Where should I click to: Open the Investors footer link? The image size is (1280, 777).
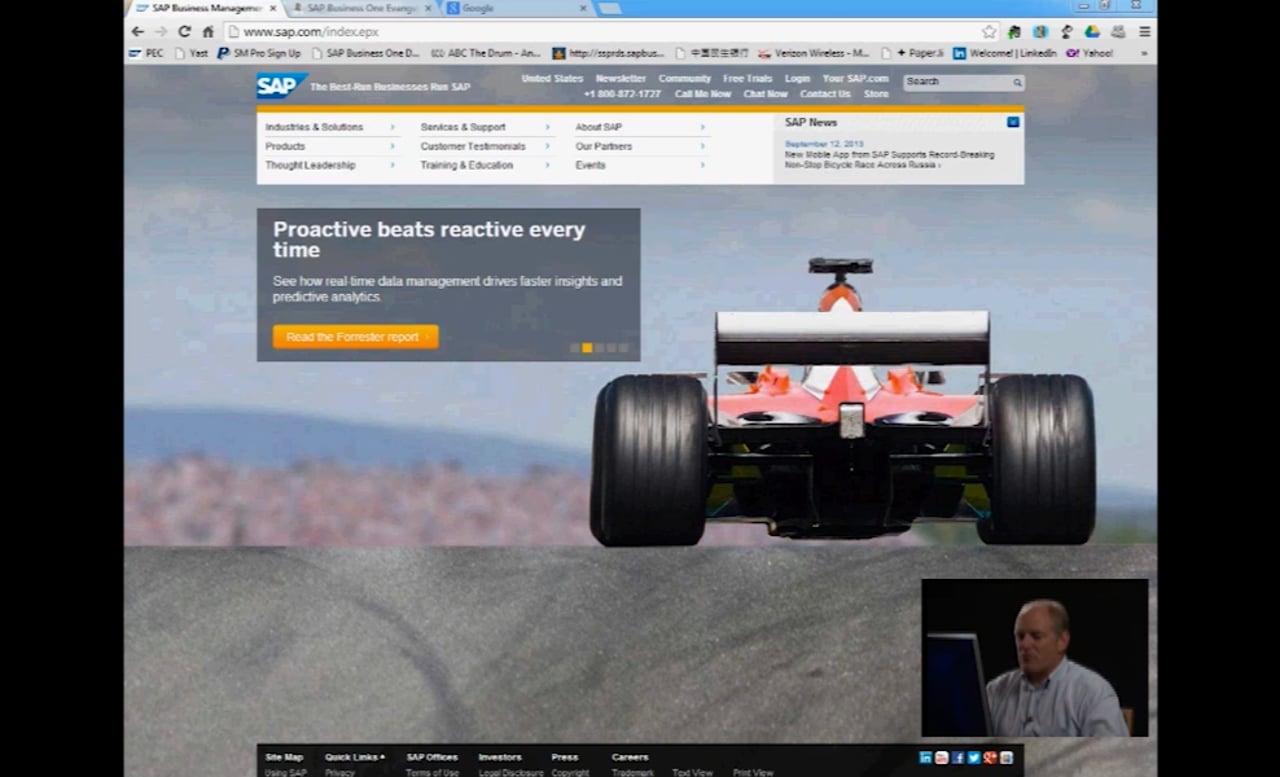500,757
